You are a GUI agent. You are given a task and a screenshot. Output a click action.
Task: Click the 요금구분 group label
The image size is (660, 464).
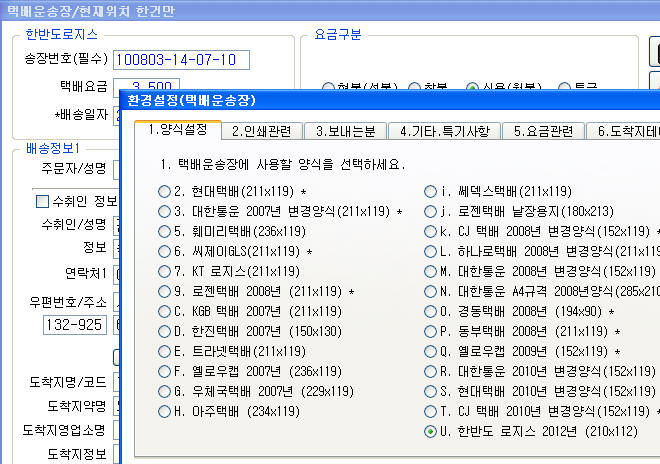point(338,34)
